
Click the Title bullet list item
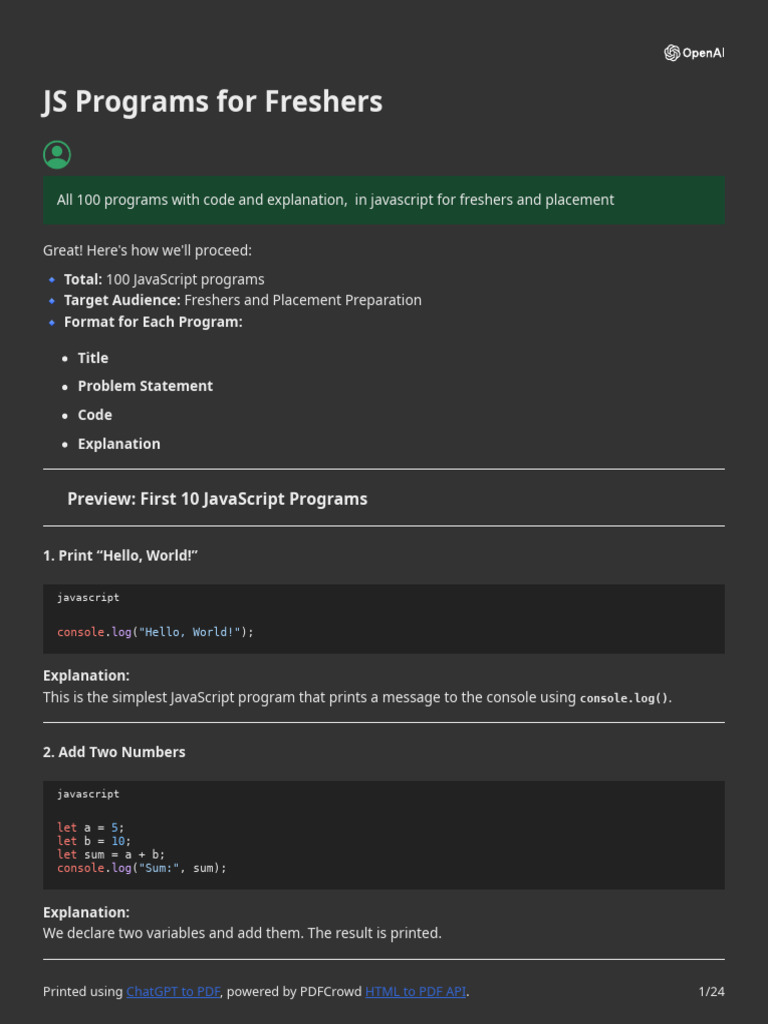[x=93, y=358]
